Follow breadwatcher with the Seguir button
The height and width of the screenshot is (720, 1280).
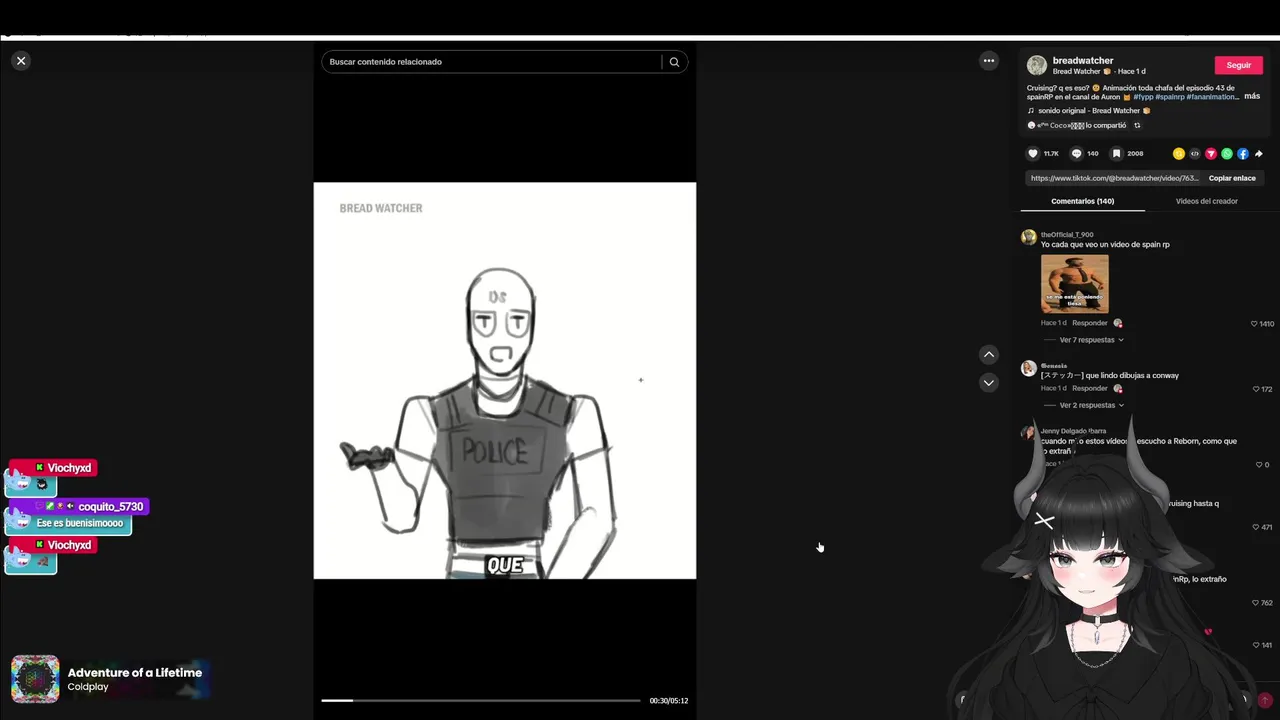[1238, 65]
